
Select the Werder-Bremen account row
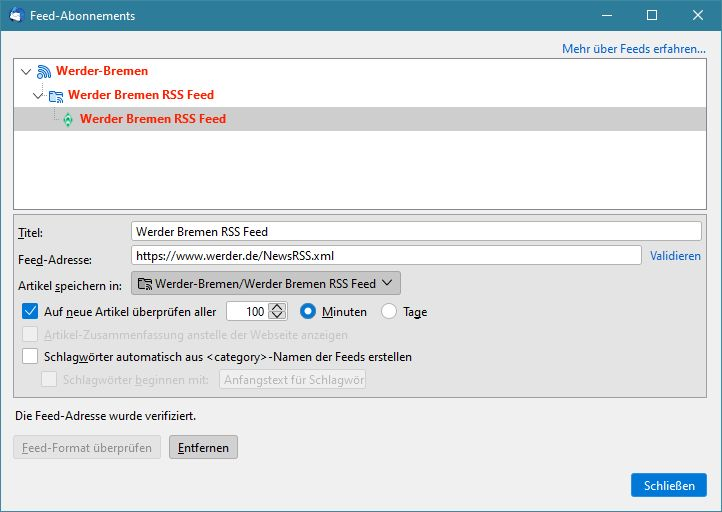pyautogui.click(x=360, y=71)
